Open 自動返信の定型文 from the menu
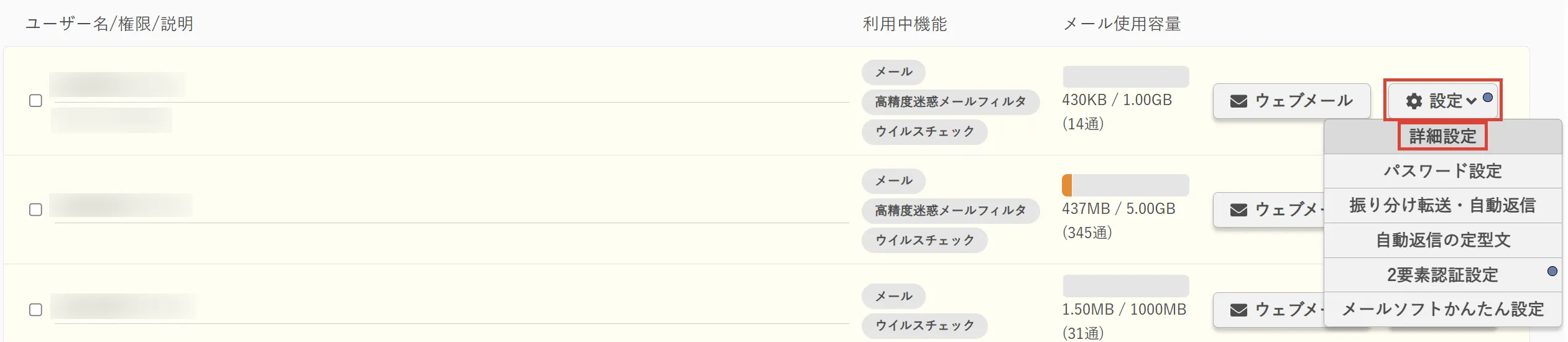1568x342 pixels. tap(1442, 240)
